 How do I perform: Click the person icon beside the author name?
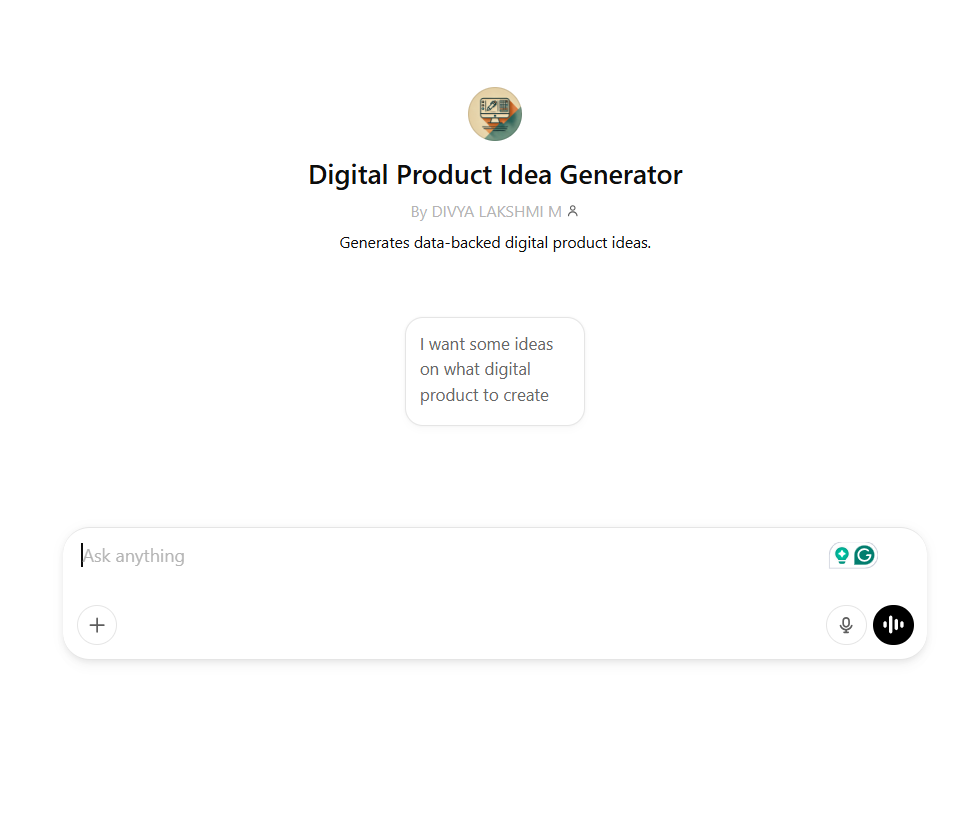click(572, 211)
